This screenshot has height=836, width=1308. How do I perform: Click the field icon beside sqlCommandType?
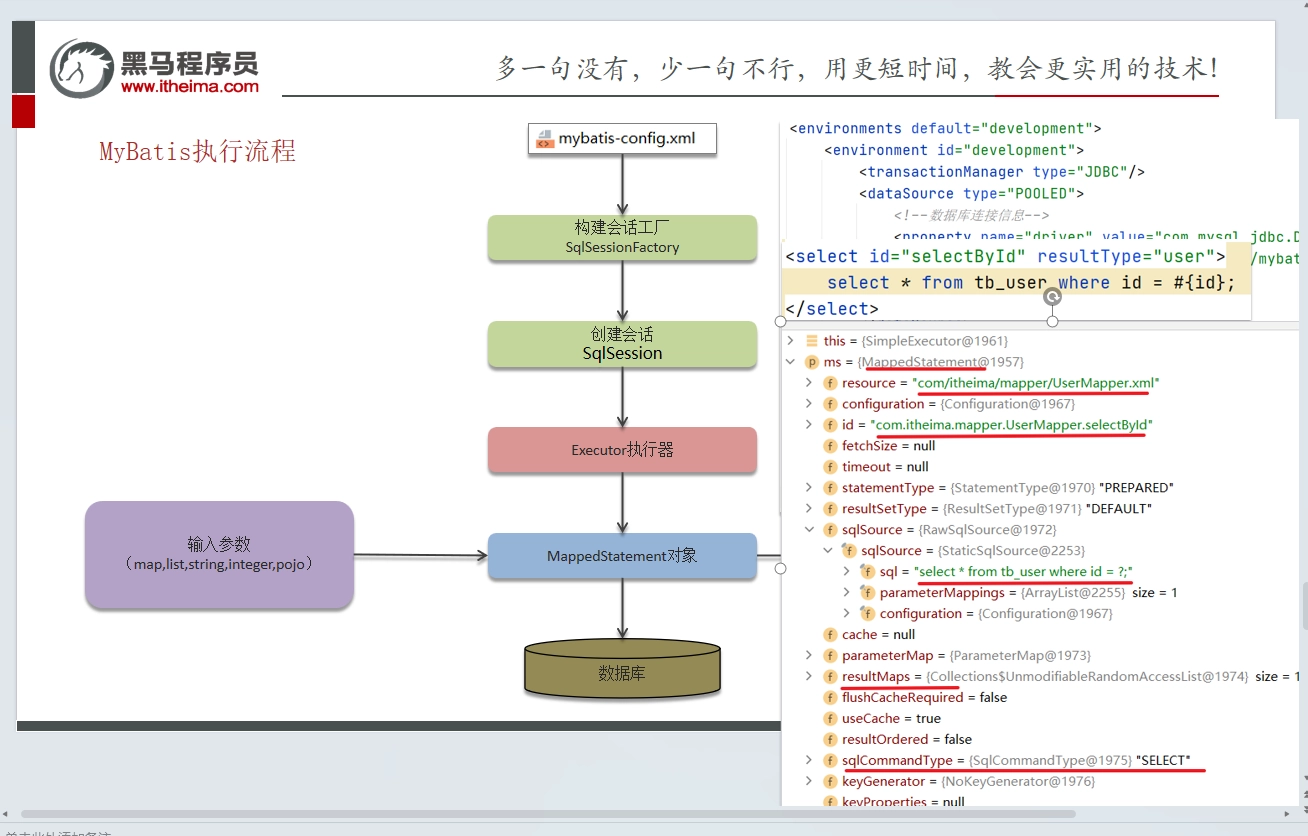[830, 761]
